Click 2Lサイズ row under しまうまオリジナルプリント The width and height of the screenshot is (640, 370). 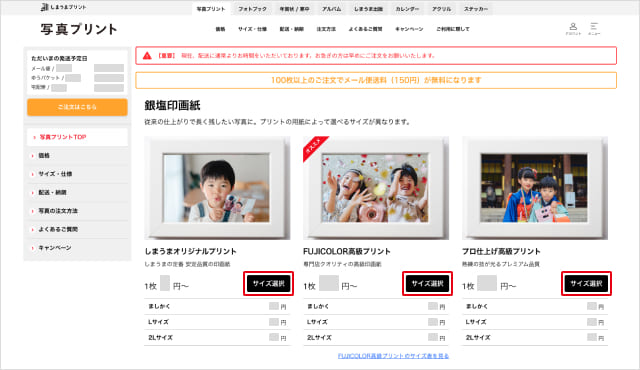217,338
